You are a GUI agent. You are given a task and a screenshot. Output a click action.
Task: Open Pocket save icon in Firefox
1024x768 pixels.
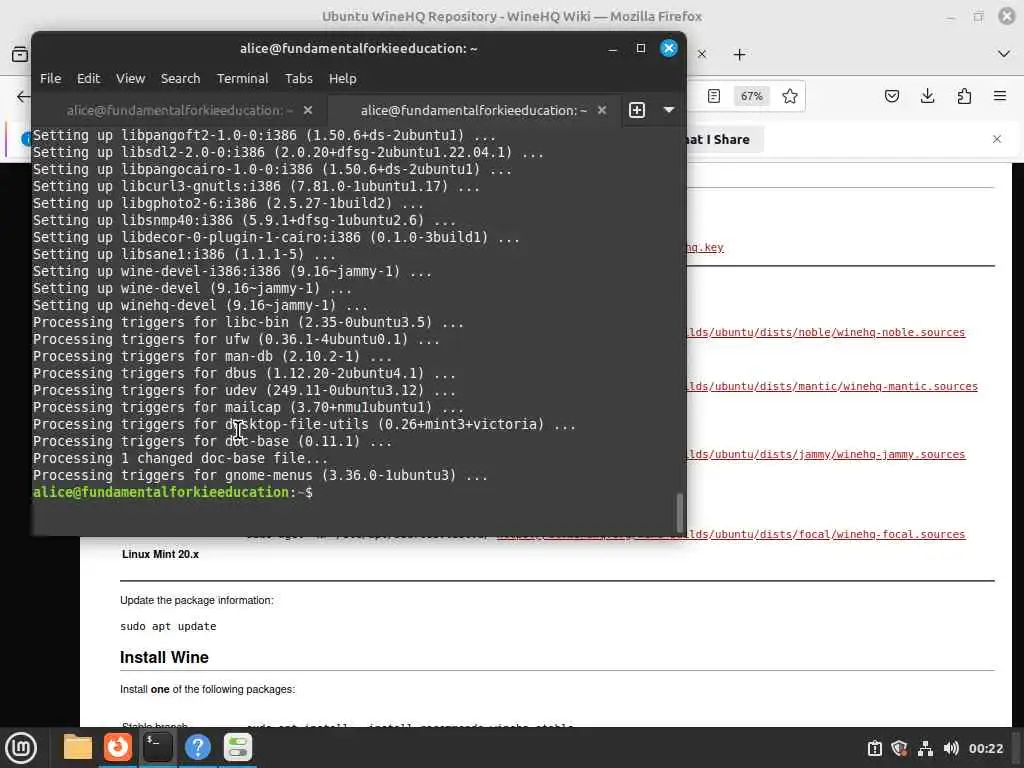tap(891, 96)
